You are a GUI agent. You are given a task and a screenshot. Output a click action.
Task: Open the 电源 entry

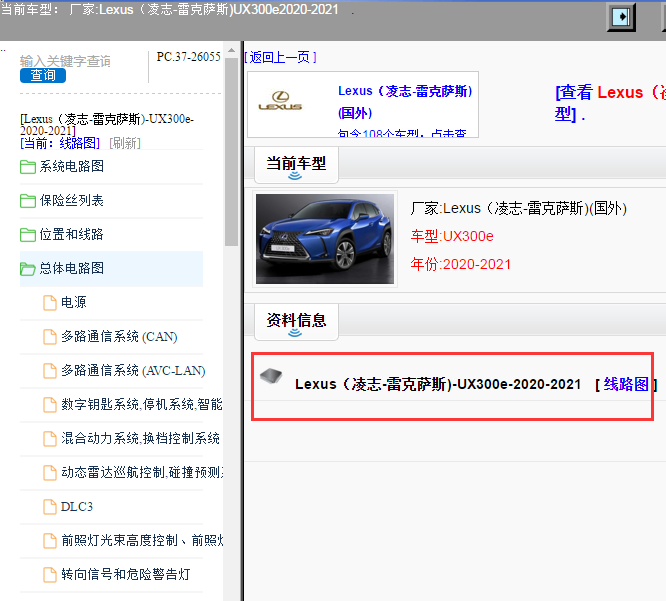click(x=74, y=302)
